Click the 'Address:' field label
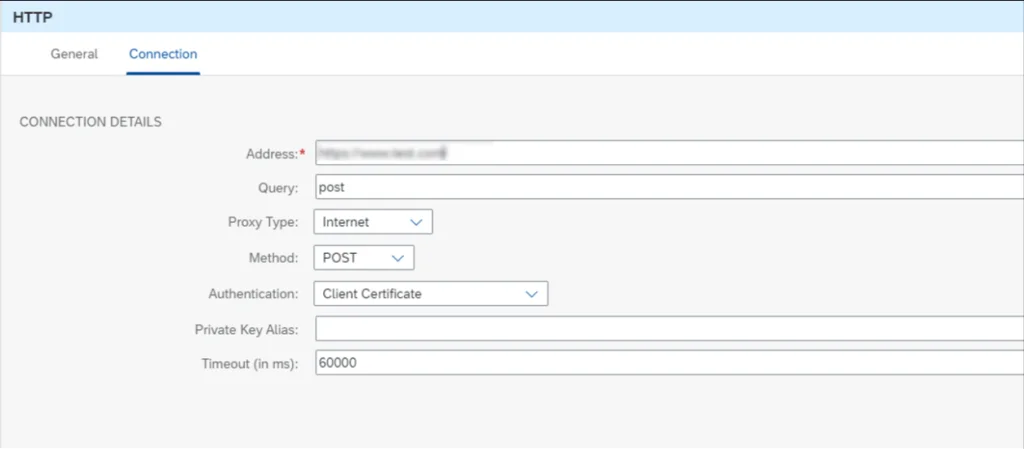The height and width of the screenshot is (449, 1024). click(271, 153)
